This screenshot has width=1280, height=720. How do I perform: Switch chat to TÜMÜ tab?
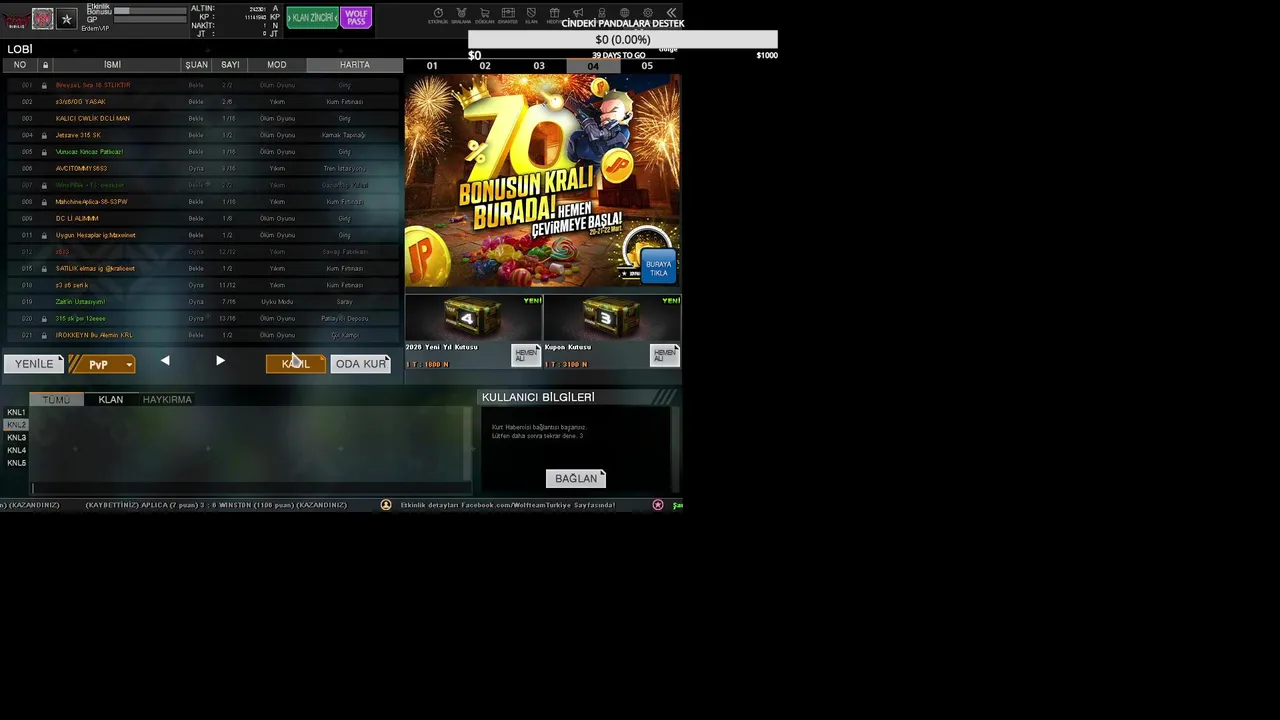(56, 399)
